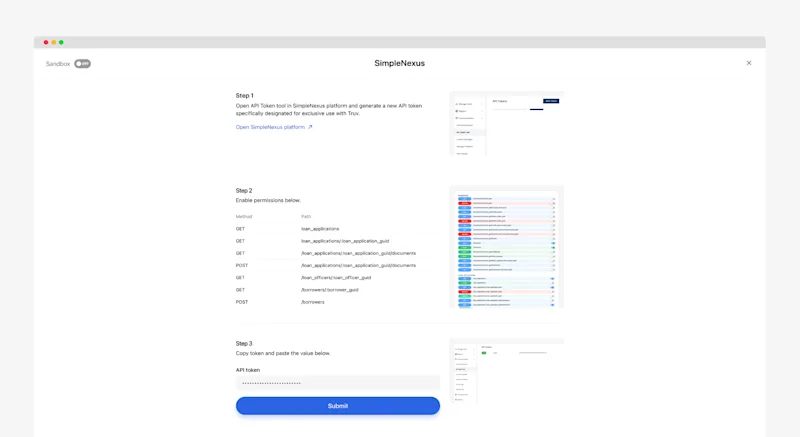Select the GET documents path row

pyautogui.click(x=337, y=253)
